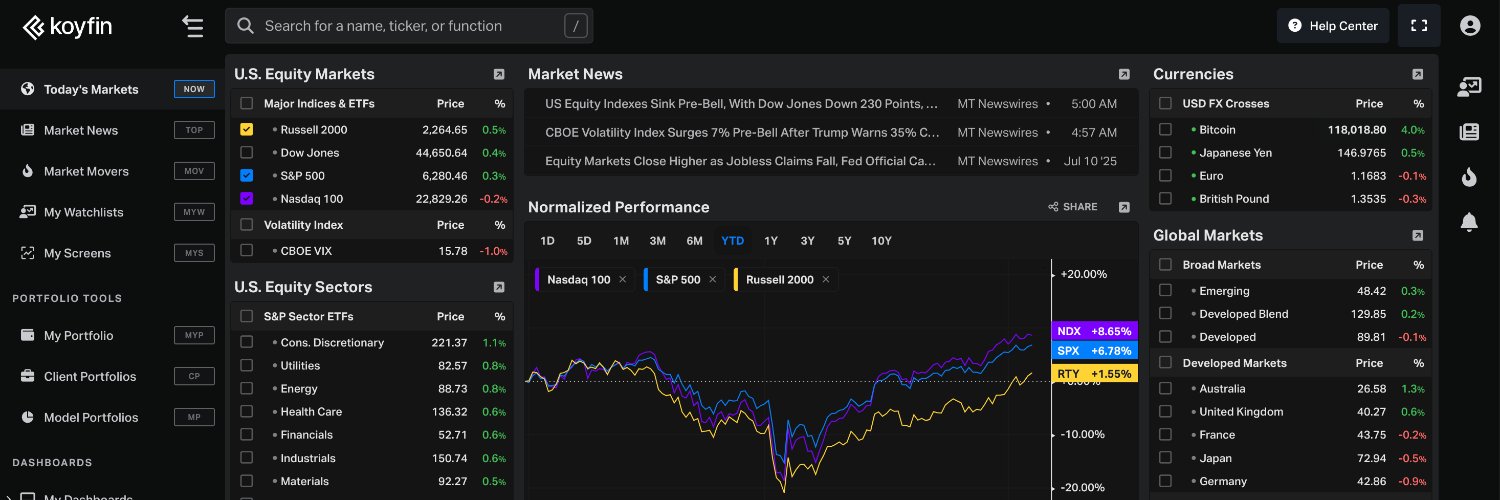1500x500 pixels.
Task: Expand the Currencies panel
Action: point(1417,74)
